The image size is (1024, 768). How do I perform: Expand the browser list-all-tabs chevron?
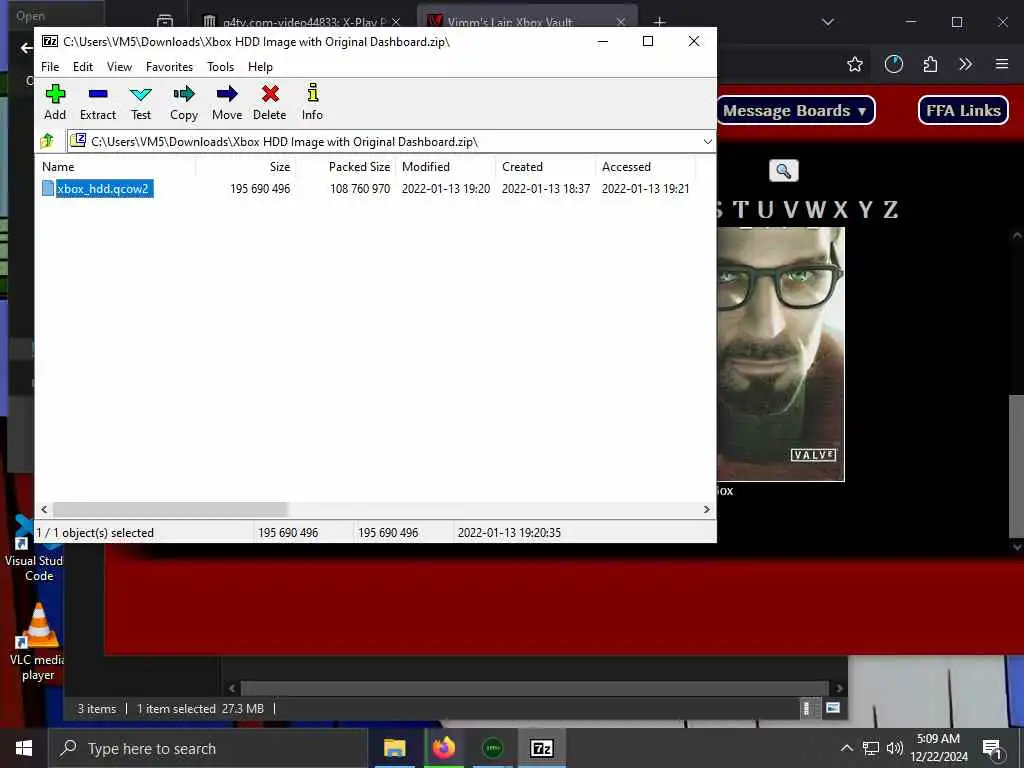tap(828, 22)
